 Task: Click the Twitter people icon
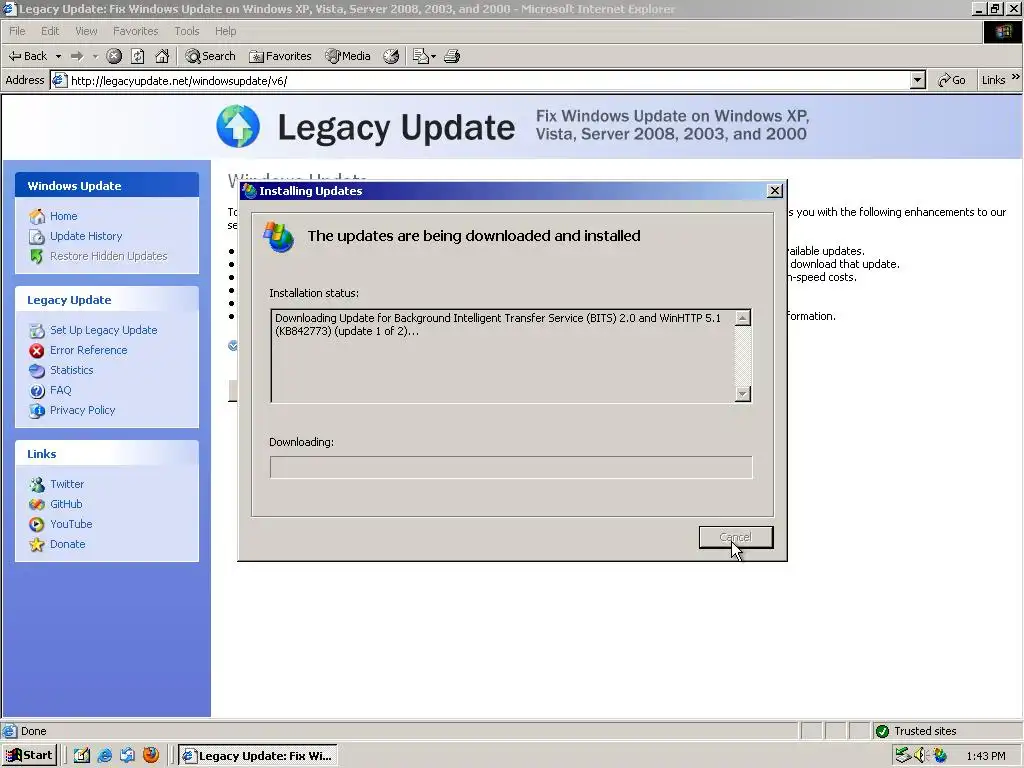coord(37,485)
